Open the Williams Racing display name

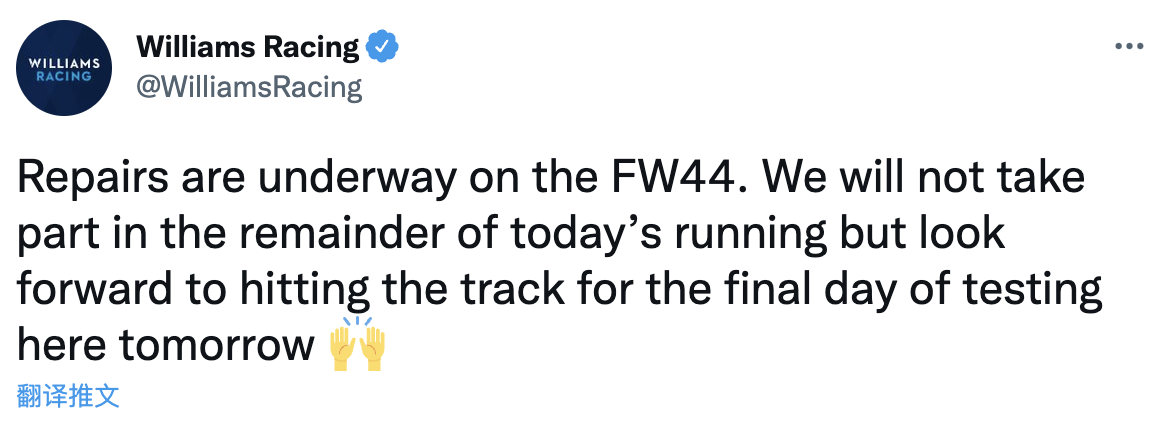(247, 46)
